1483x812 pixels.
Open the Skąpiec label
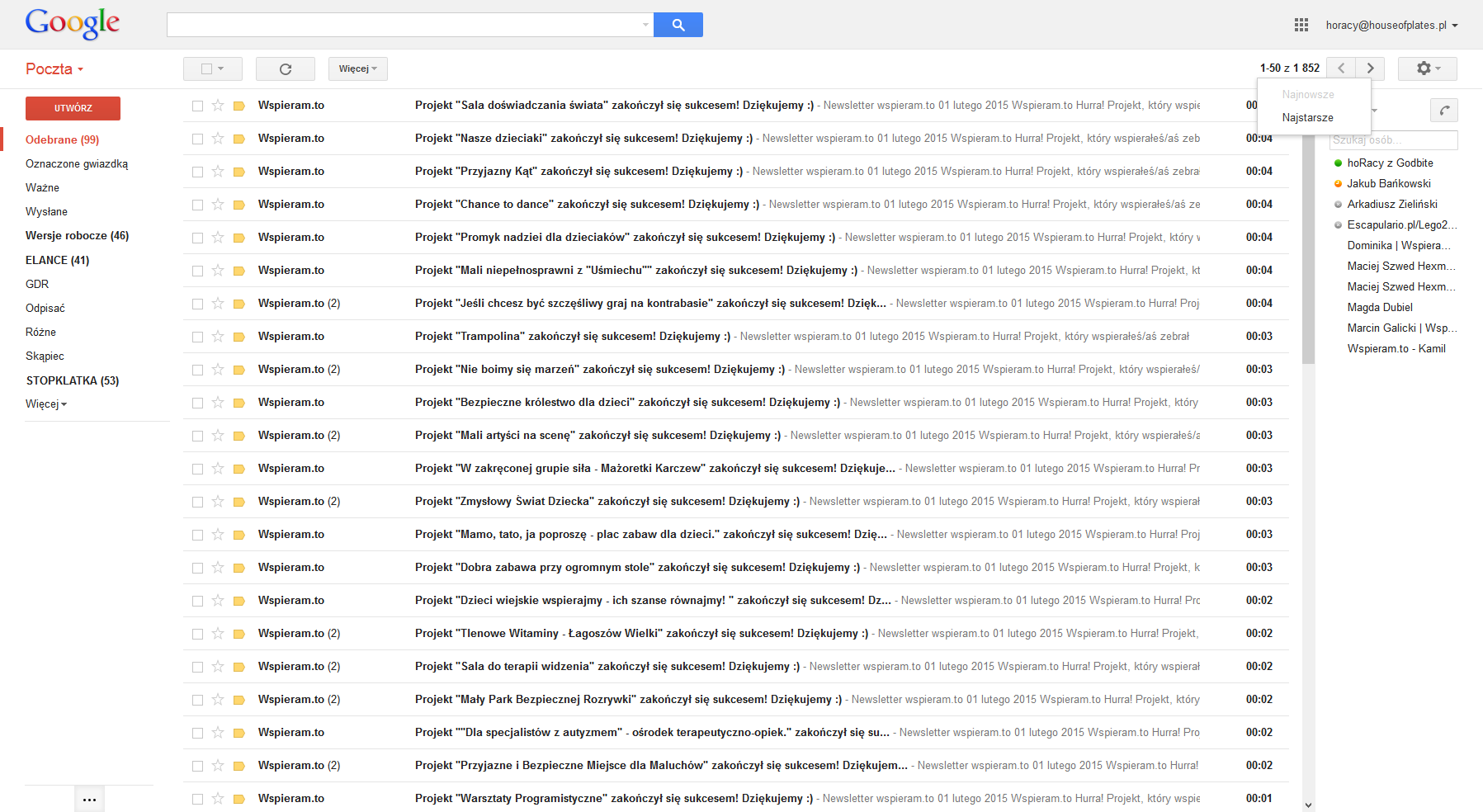tap(45, 356)
